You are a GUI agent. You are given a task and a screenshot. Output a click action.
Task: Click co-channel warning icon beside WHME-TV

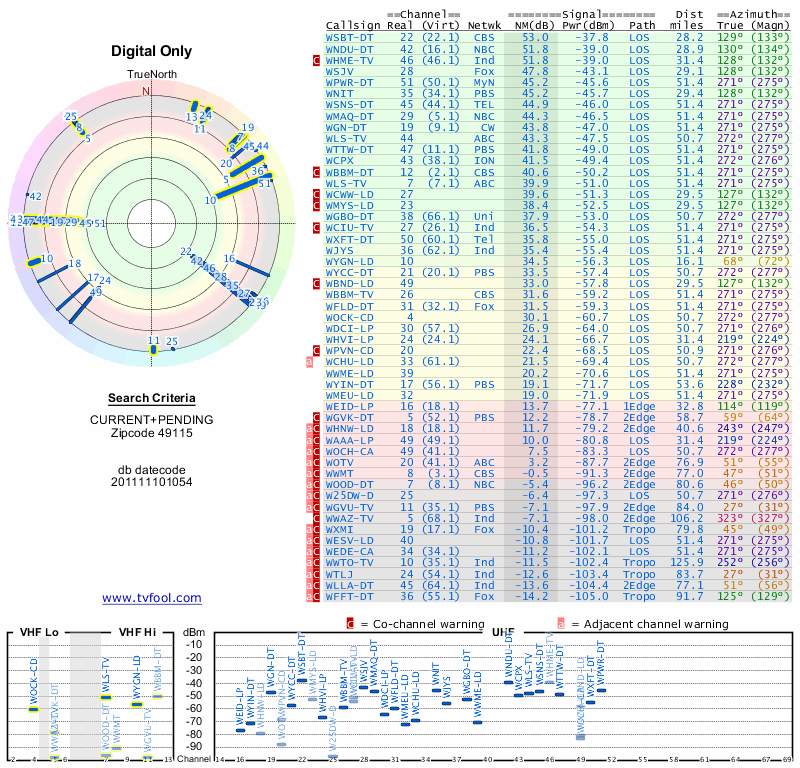coord(316,60)
